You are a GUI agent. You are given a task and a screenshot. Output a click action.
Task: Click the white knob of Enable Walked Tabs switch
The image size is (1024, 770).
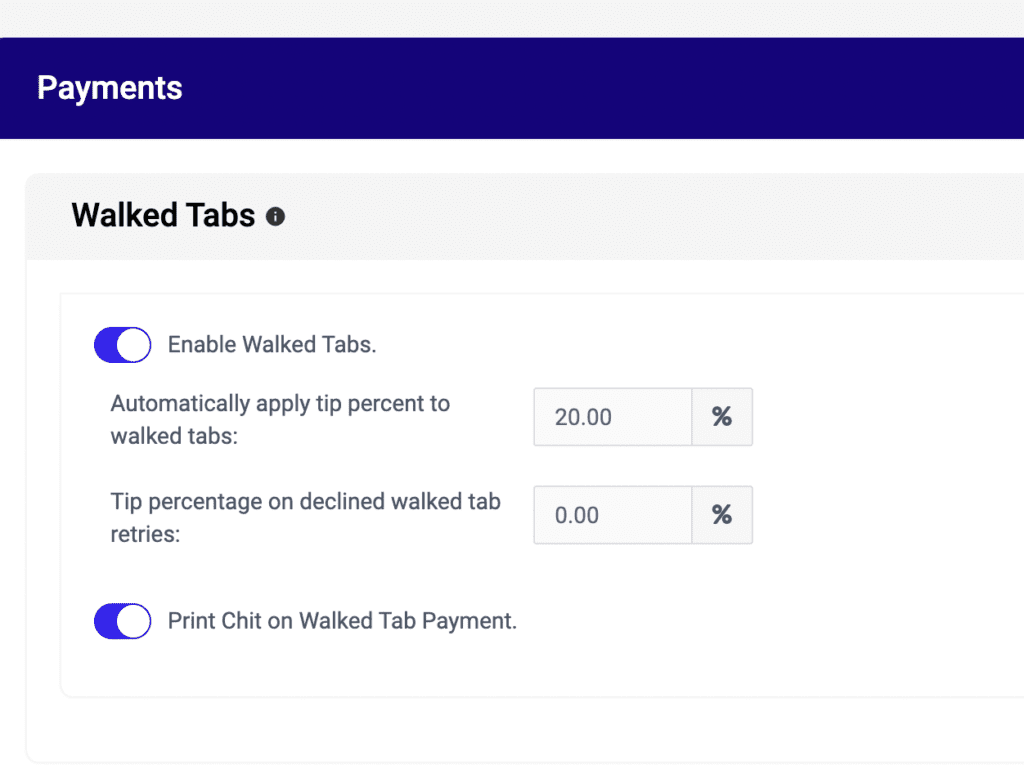click(133, 345)
